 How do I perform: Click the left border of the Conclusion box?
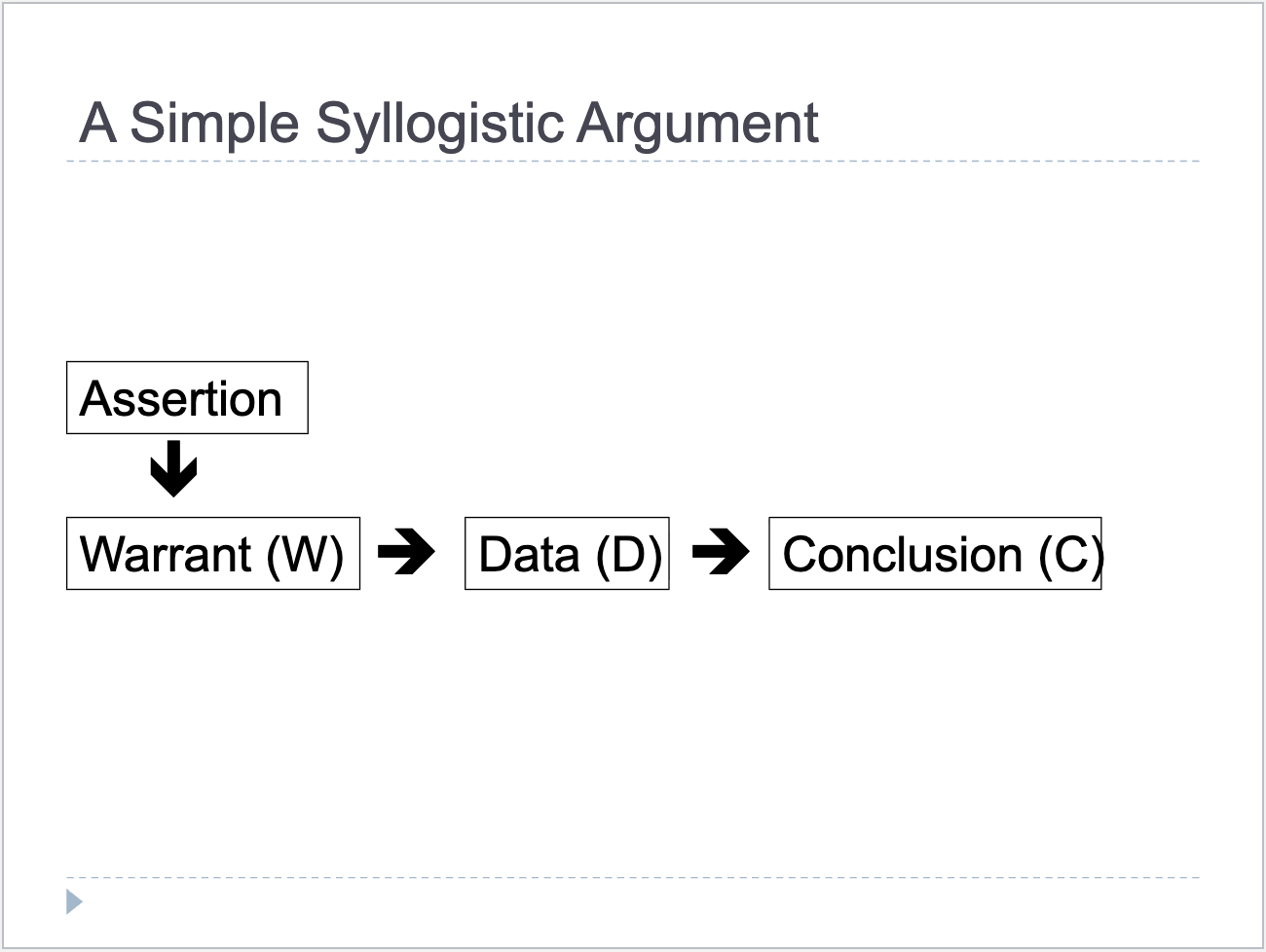point(769,554)
